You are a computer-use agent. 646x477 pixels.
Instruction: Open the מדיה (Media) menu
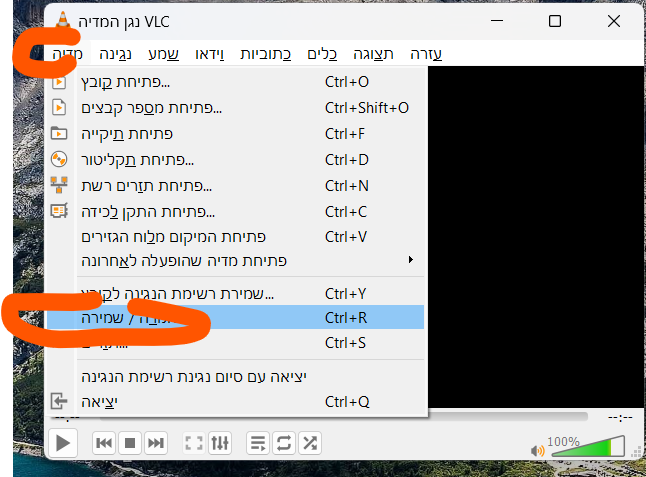click(68, 54)
